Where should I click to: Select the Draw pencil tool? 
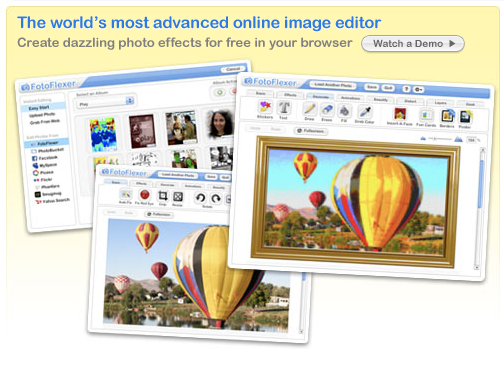[309, 109]
